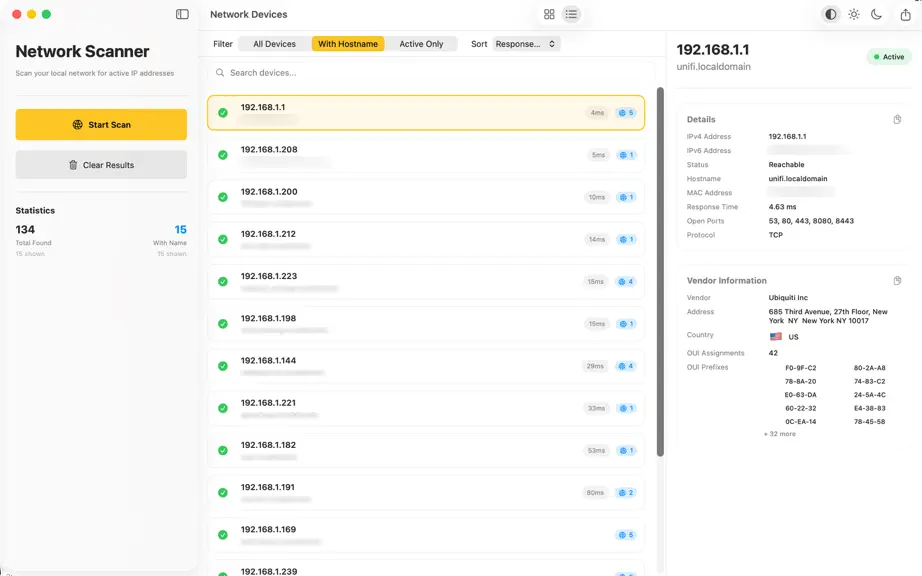Select automatic appearance mode icon
922x576 pixels.
pos(830,14)
